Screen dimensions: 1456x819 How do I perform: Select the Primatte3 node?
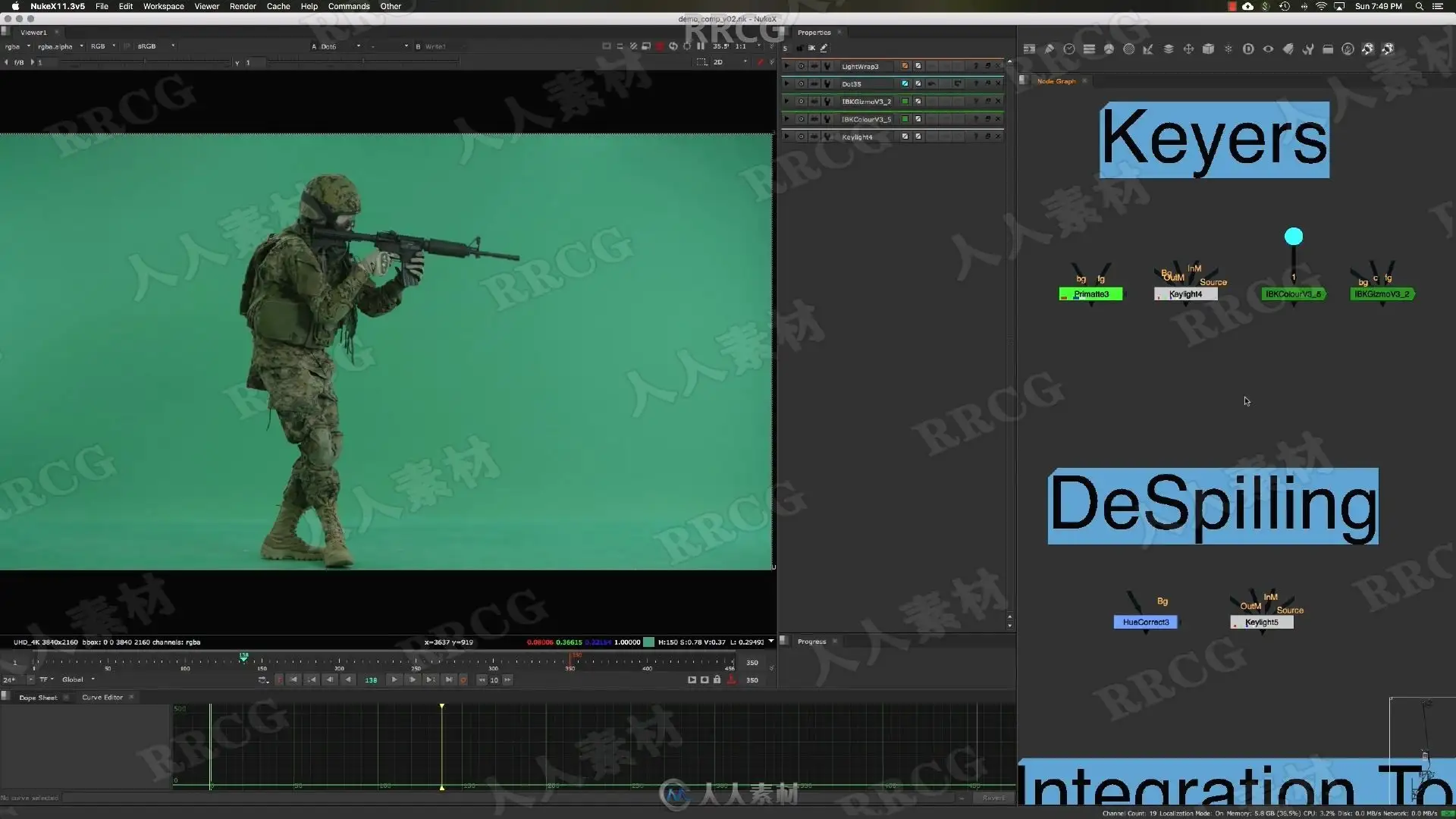(1090, 294)
